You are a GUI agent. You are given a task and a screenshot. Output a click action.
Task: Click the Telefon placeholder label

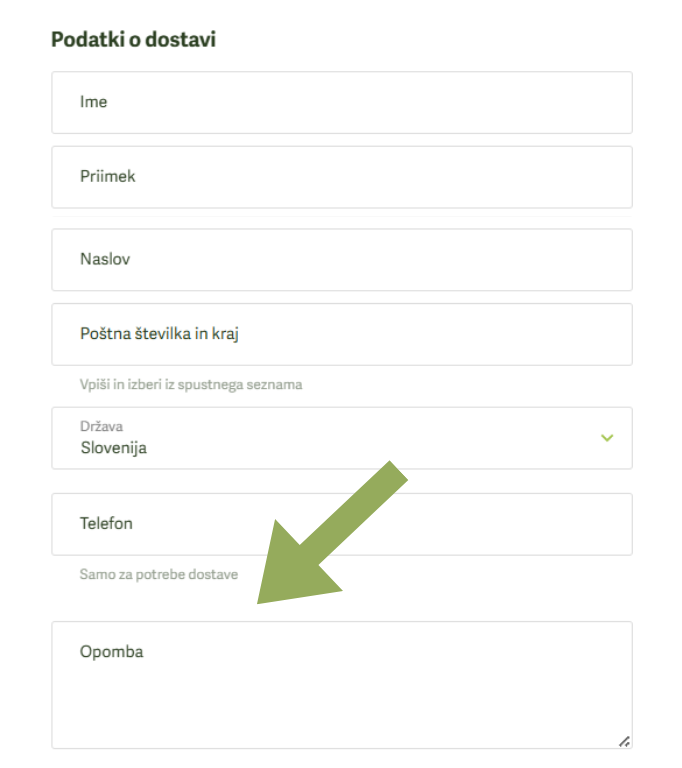click(106, 524)
